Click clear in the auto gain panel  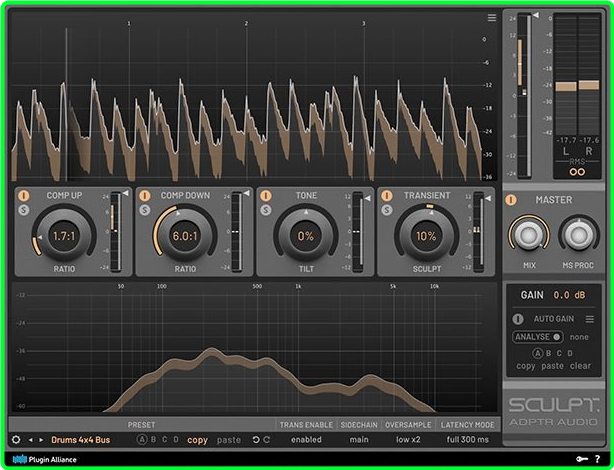pyautogui.click(x=580, y=366)
